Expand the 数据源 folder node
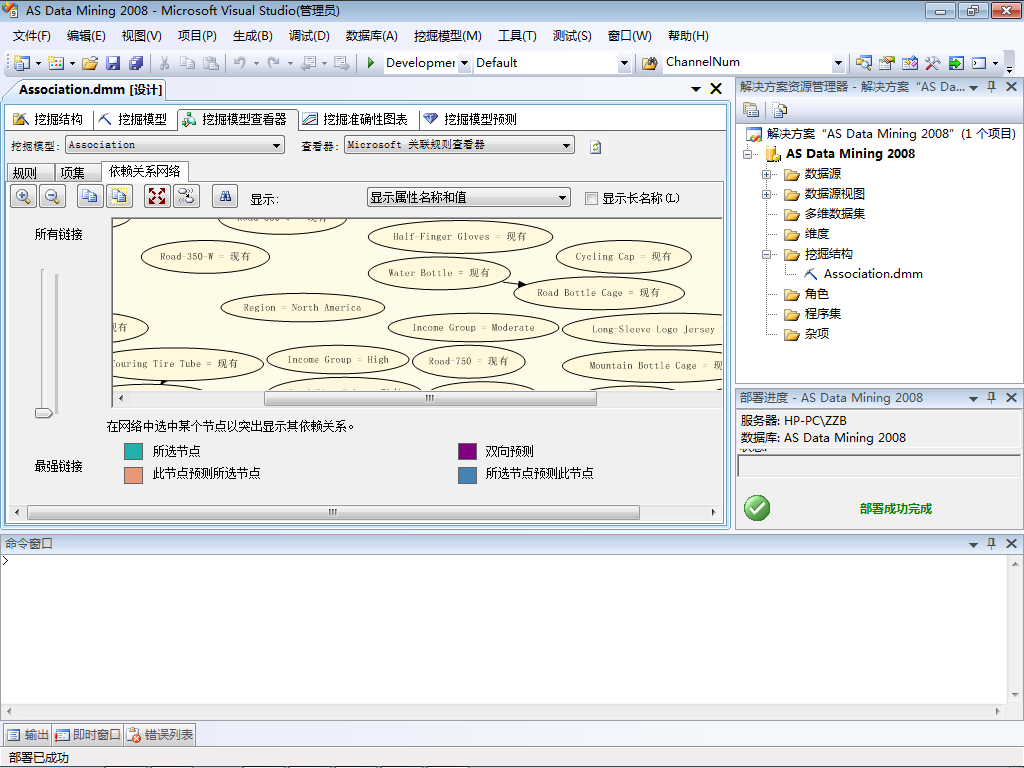1024x768 pixels. 767,174
